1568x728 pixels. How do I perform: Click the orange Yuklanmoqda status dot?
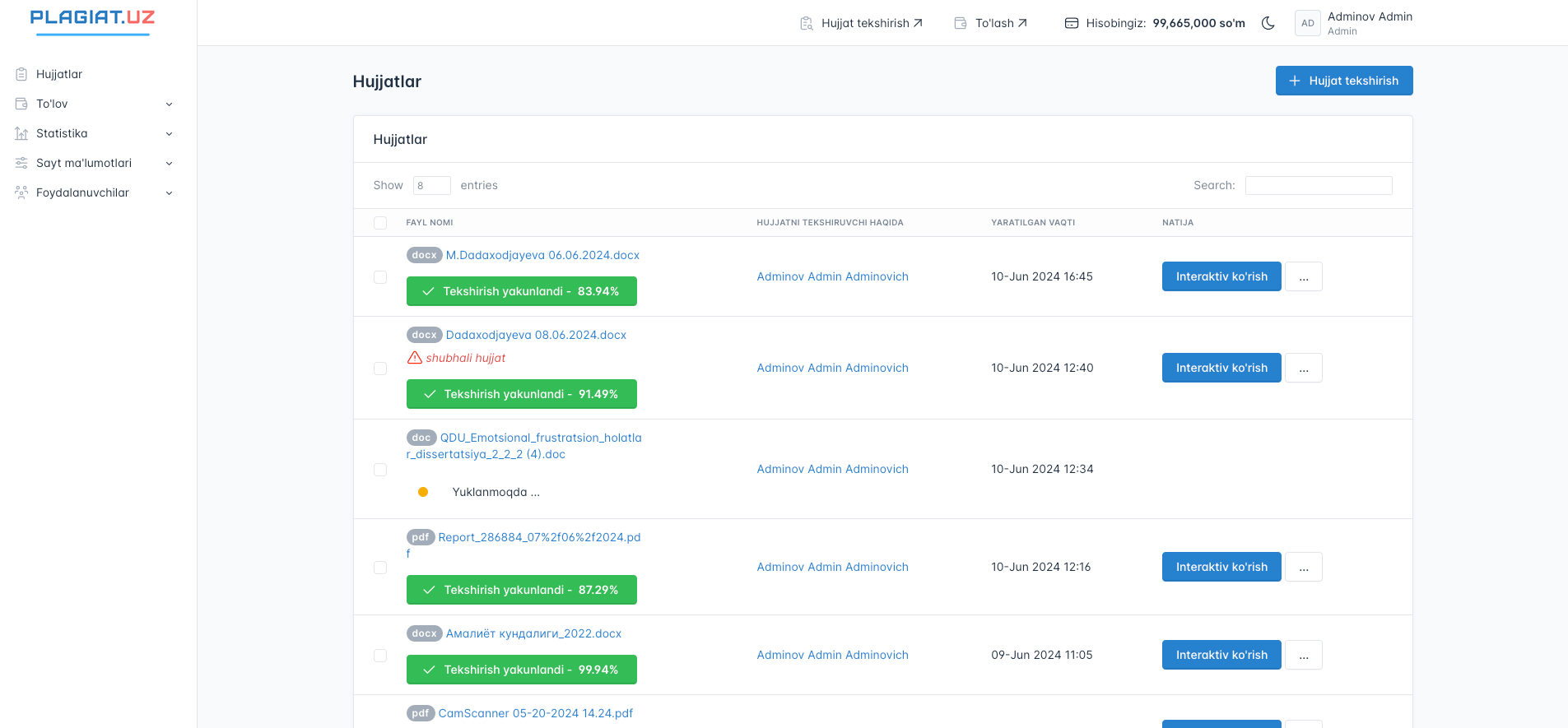(423, 492)
